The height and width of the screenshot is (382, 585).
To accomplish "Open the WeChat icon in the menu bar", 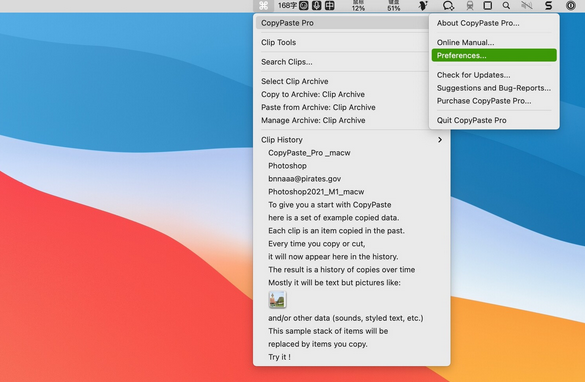I will [448, 6].
